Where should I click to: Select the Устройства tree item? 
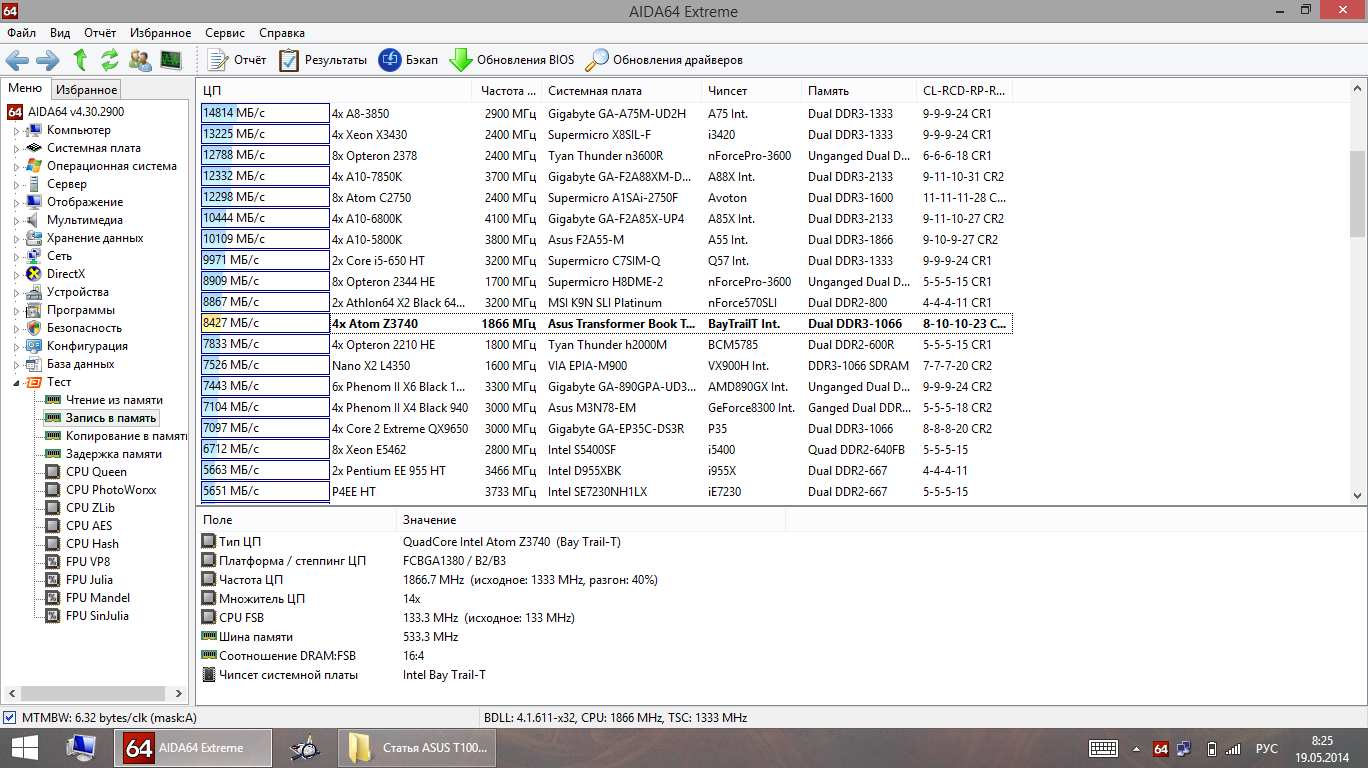[x=78, y=292]
